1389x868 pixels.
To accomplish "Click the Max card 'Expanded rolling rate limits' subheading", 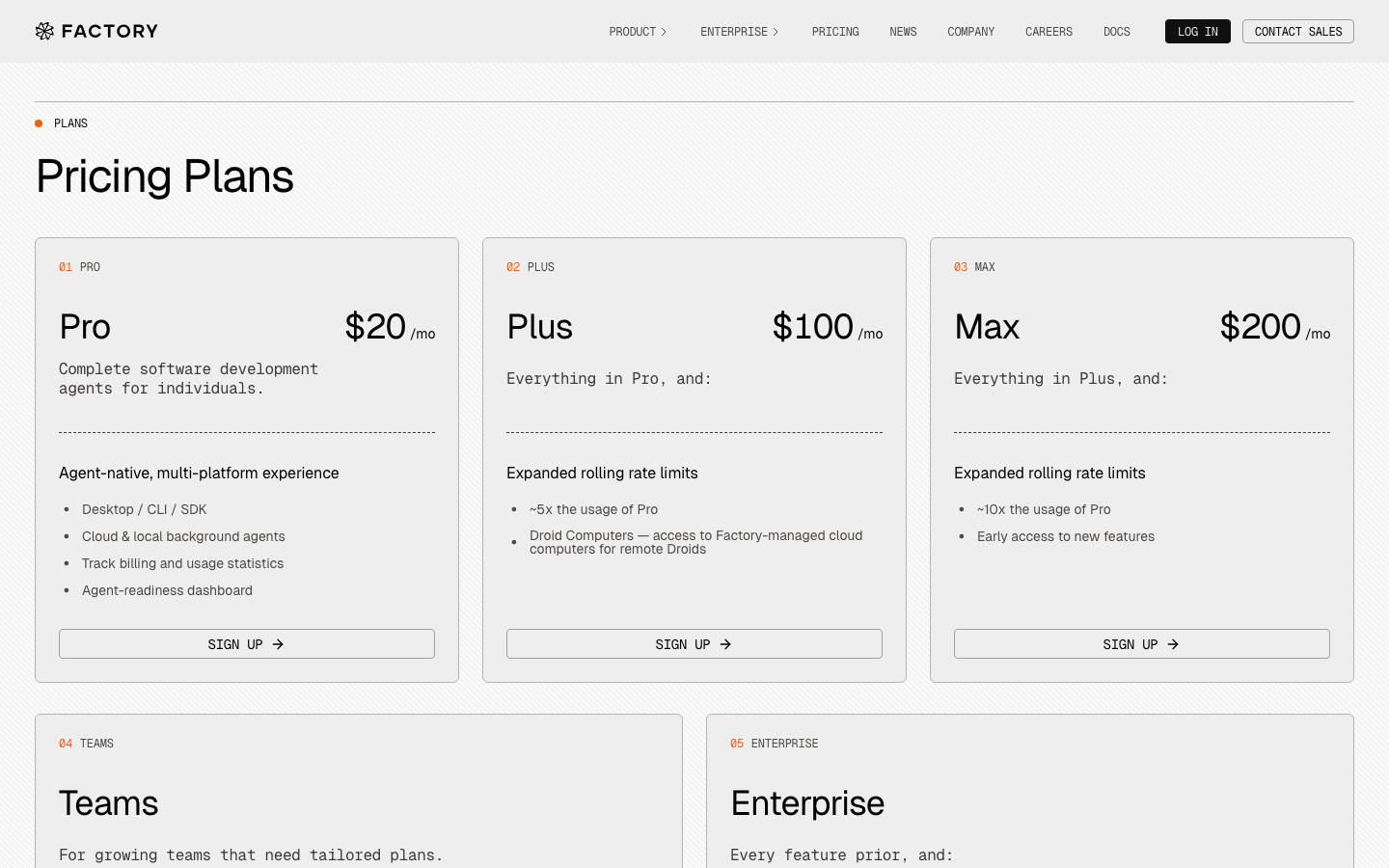I will tap(1049, 473).
